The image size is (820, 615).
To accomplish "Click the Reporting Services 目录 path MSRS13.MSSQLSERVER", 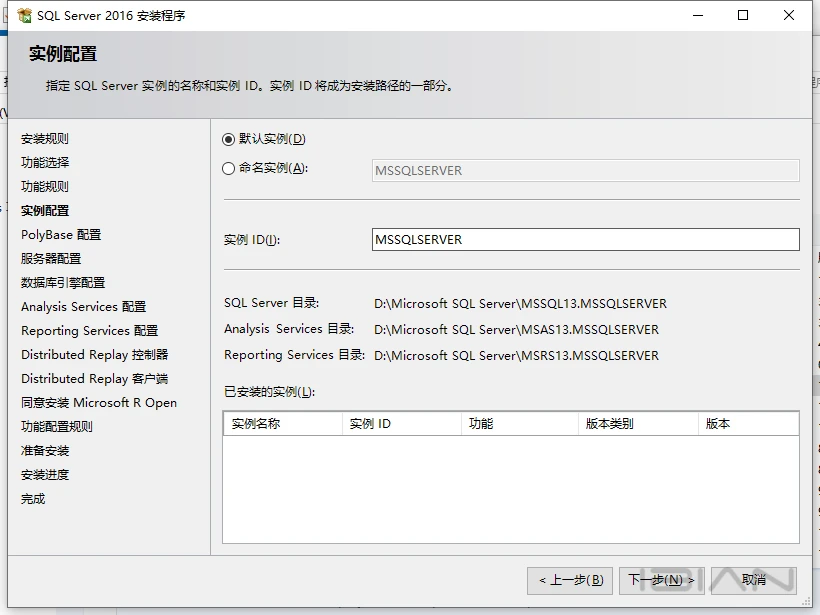I will (516, 356).
